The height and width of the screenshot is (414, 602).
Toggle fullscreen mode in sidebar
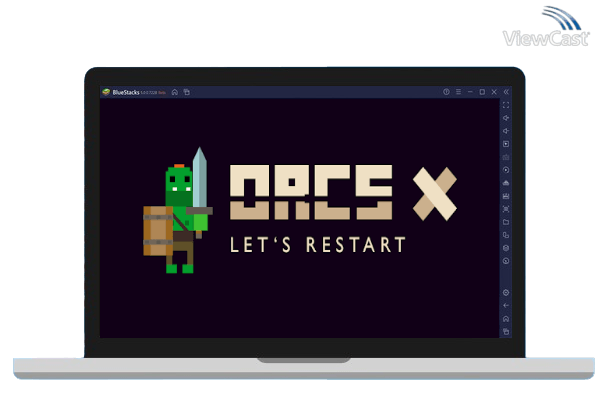(506, 105)
